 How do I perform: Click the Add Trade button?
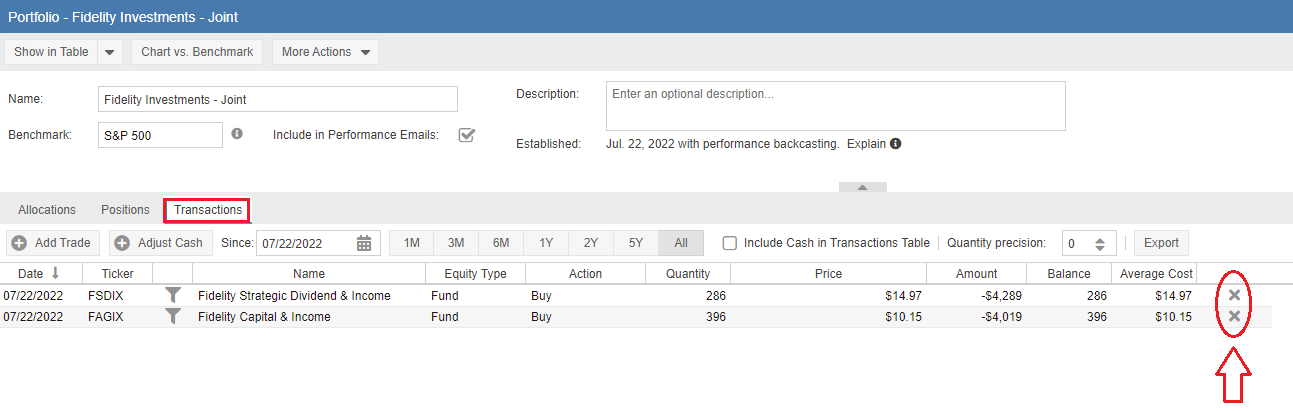[x=53, y=243]
